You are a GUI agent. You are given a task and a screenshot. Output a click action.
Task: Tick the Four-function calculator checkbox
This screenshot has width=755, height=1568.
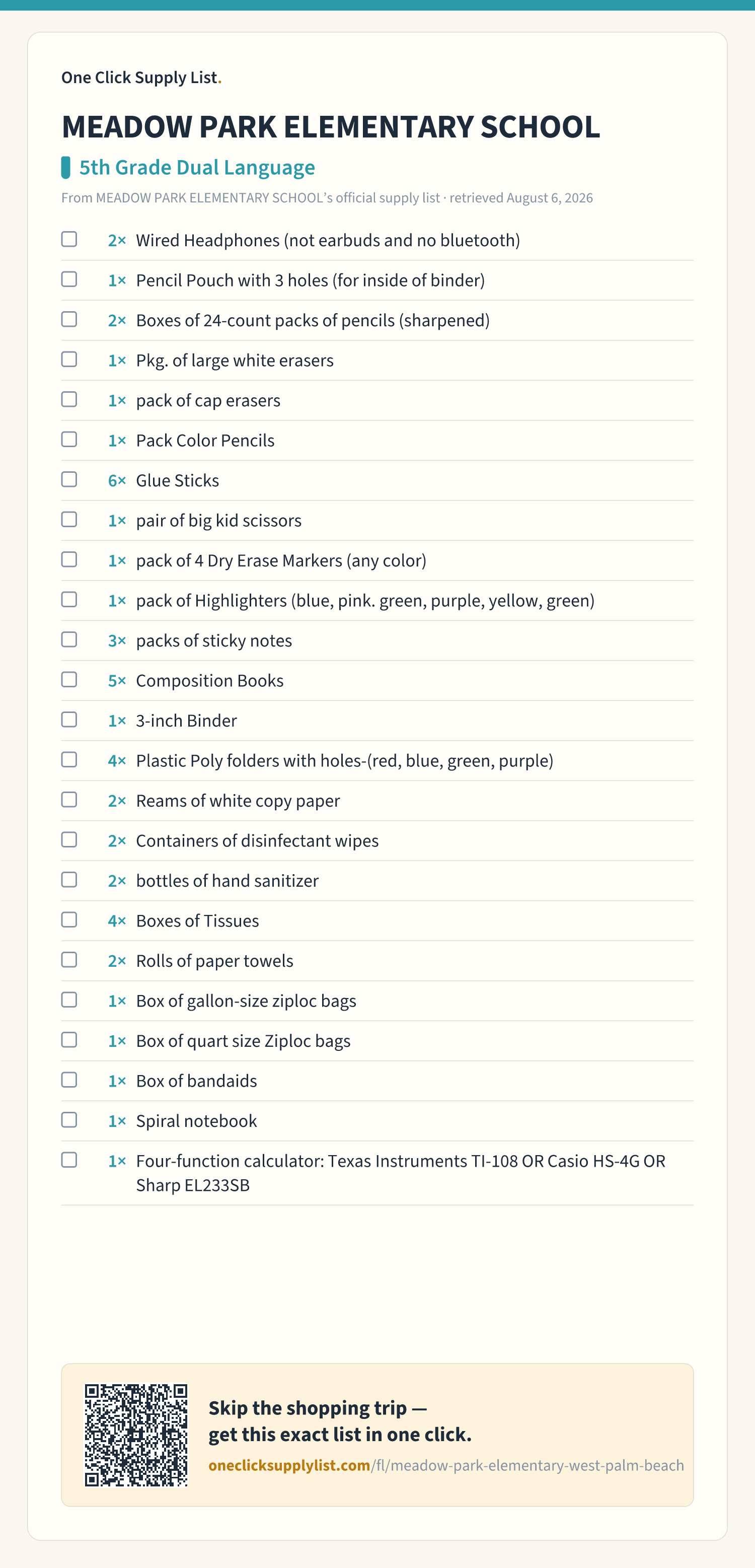tap(69, 1160)
